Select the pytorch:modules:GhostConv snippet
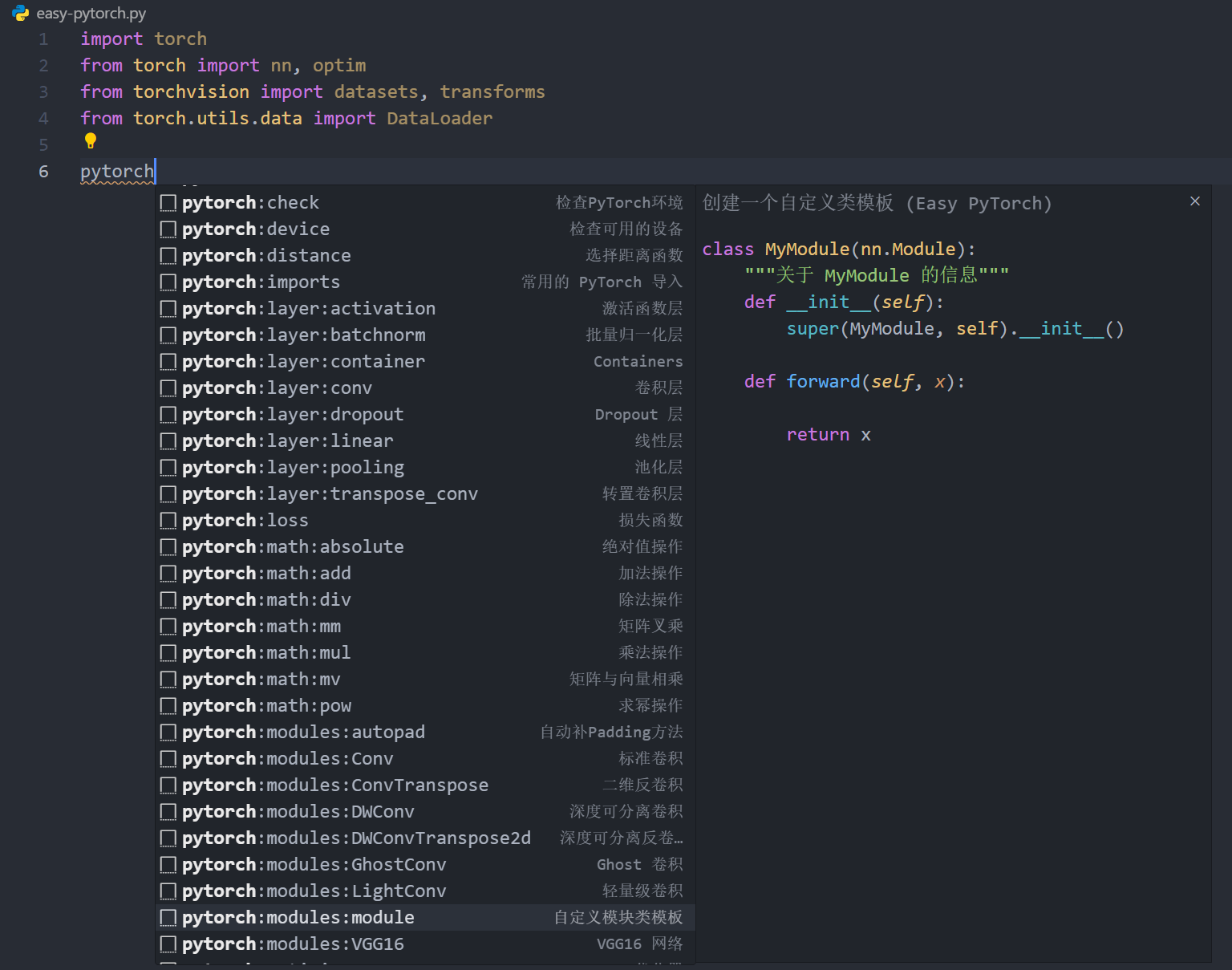This screenshot has width=1232, height=970. click(425, 865)
